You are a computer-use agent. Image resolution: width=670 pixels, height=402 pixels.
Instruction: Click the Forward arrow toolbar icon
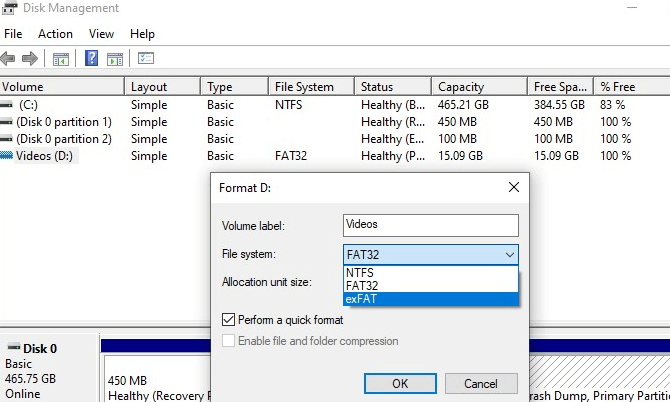click(29, 59)
